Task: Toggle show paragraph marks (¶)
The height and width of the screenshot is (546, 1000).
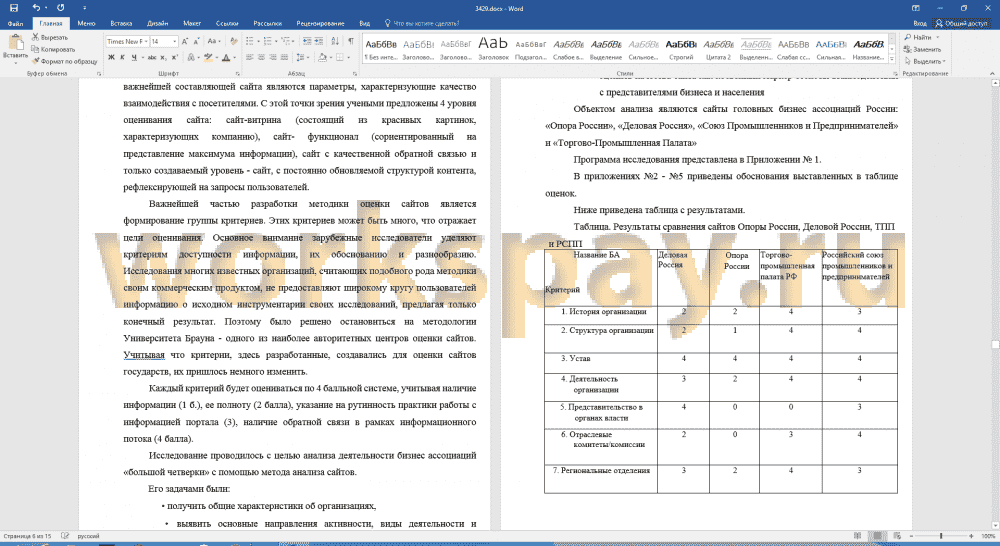Action: tap(351, 41)
